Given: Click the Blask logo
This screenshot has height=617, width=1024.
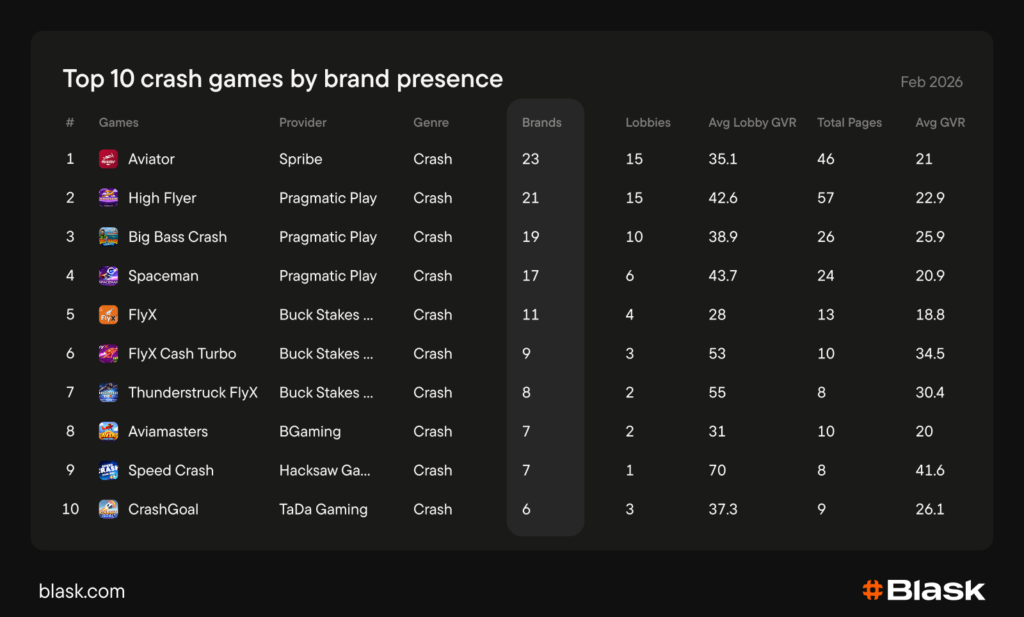Looking at the screenshot, I should [923, 590].
